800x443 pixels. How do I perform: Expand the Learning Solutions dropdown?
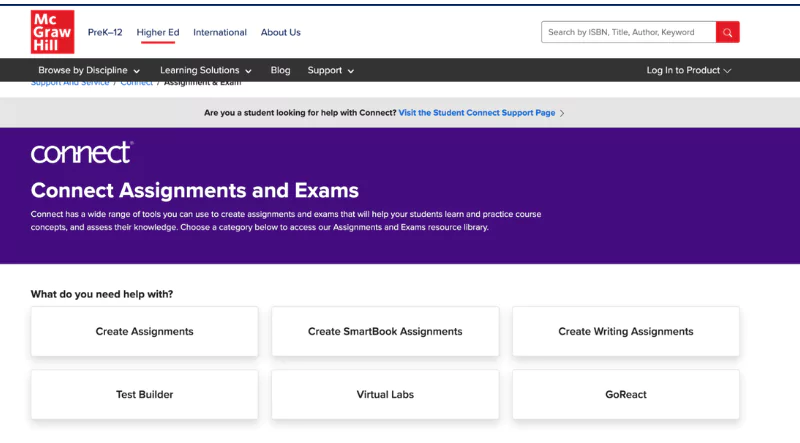tap(206, 70)
